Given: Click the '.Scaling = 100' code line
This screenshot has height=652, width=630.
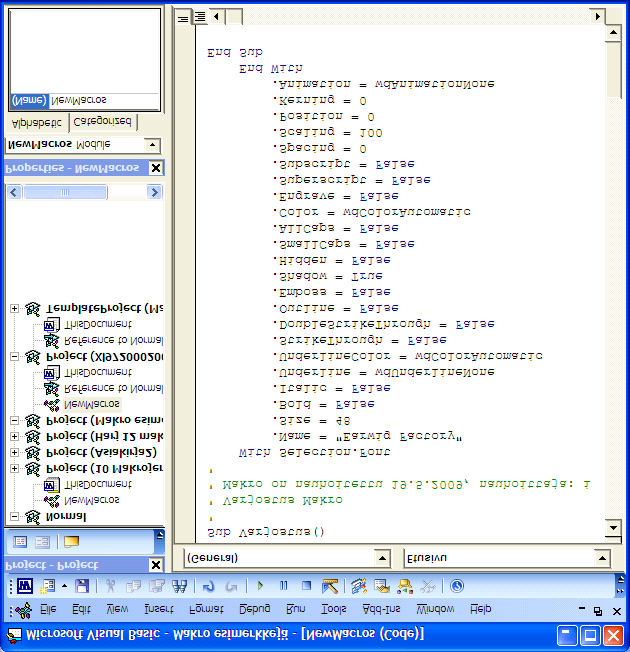Looking at the screenshot, I should pos(328,133).
